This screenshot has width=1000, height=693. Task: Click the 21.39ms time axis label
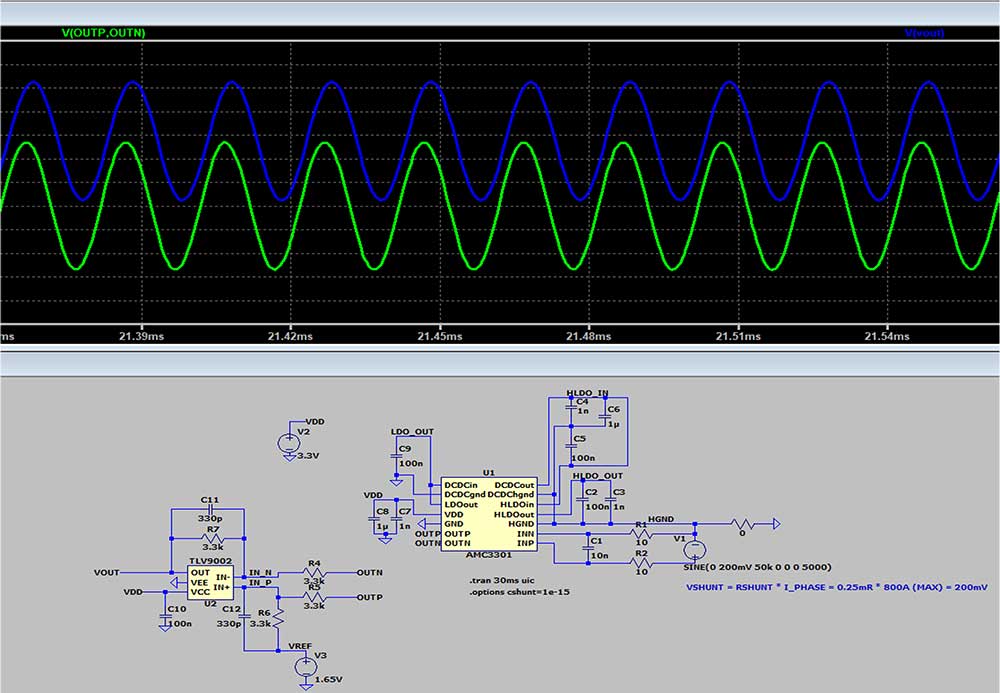141,336
